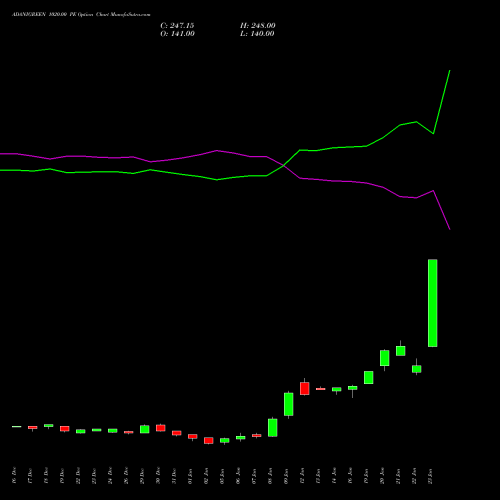Image resolution: width=500 pixels, height=500 pixels.
Task: Click the purple indicator line's final low point
Action: [450, 229]
